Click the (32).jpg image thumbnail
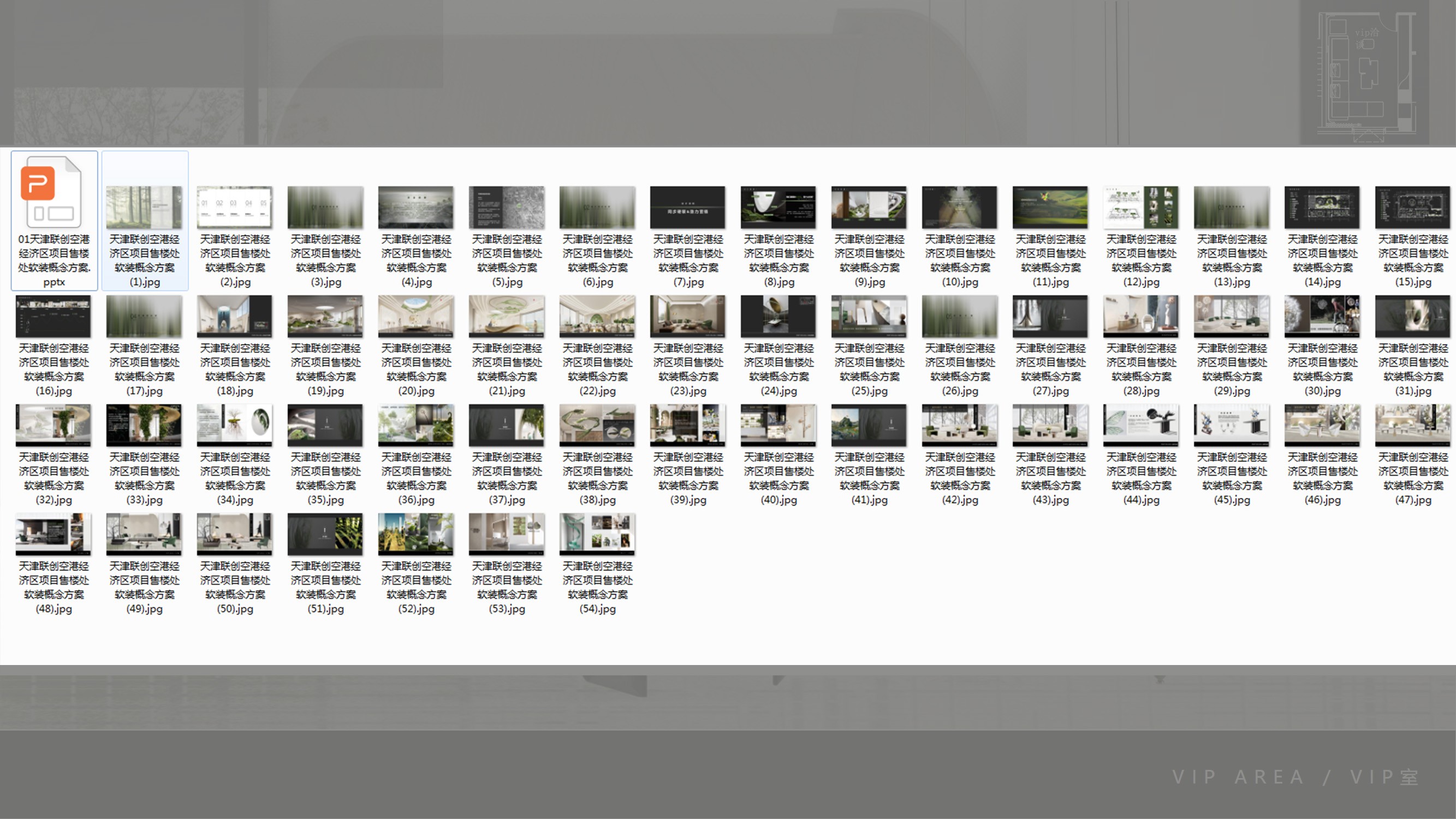This screenshot has height=819, width=1456. (x=53, y=425)
